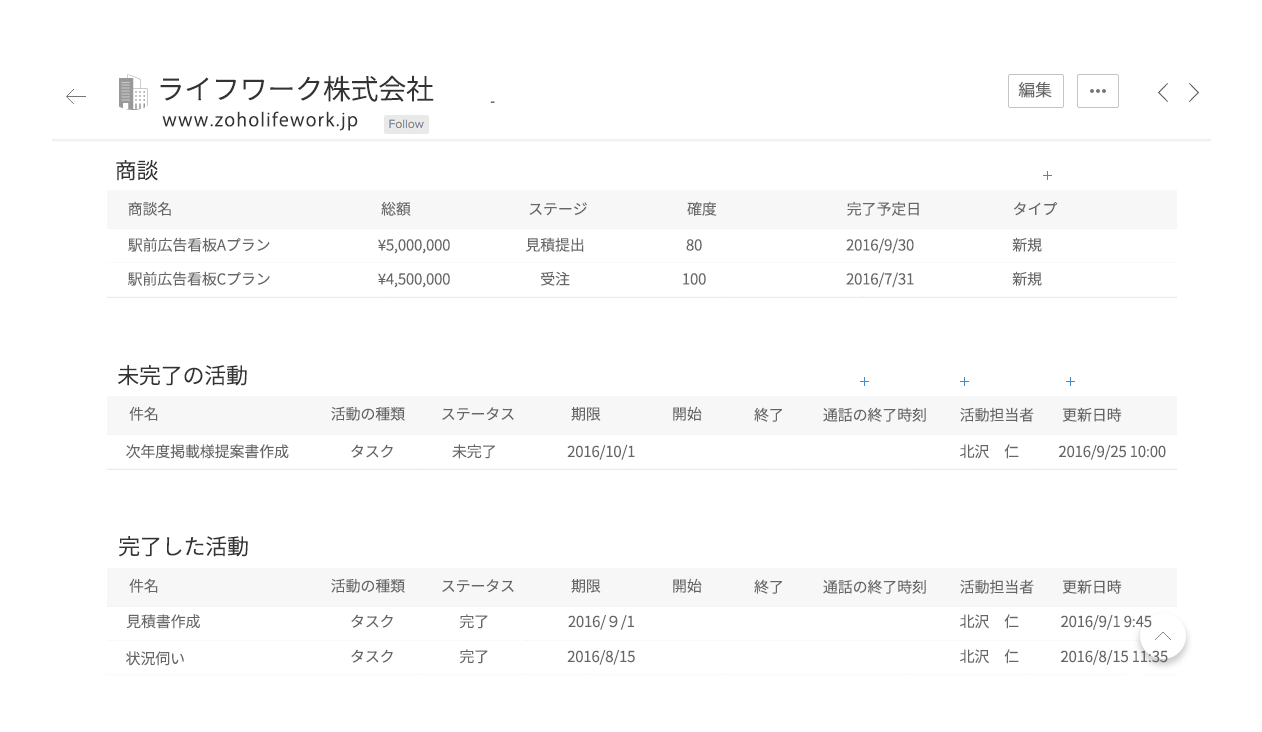Image resolution: width=1262 pixels, height=732 pixels.
Task: Click the 商談 section heading
Action: tap(137, 171)
